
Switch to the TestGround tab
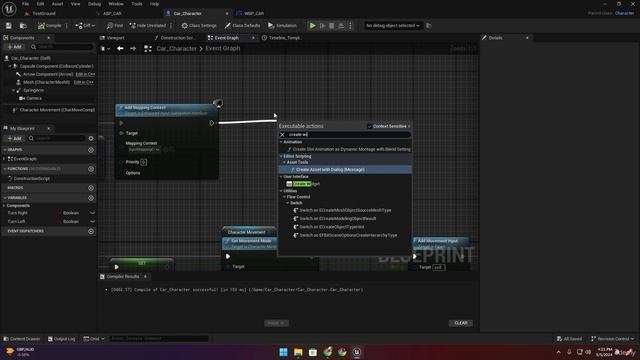click(44, 13)
